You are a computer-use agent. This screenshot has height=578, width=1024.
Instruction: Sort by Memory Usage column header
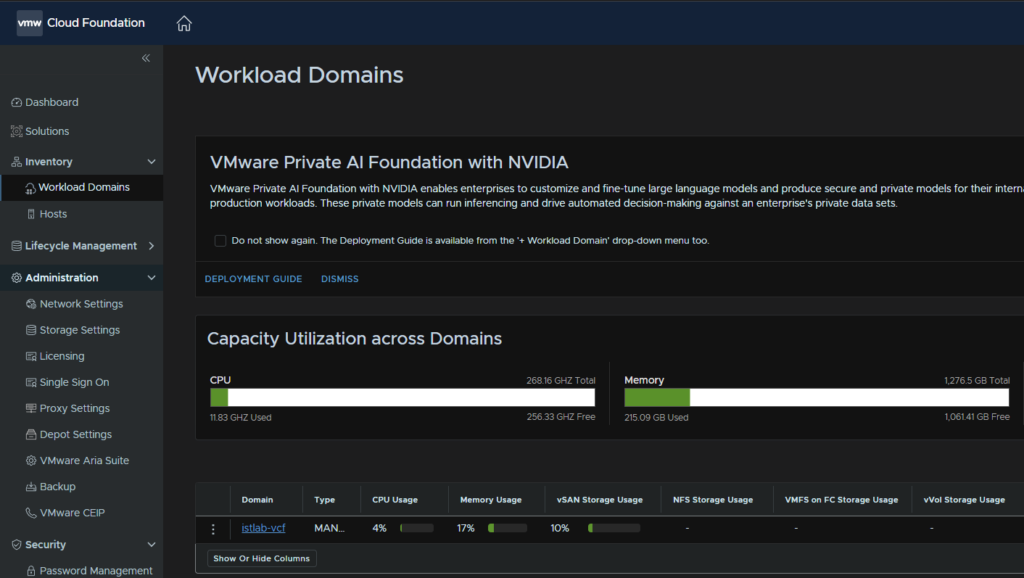490,500
